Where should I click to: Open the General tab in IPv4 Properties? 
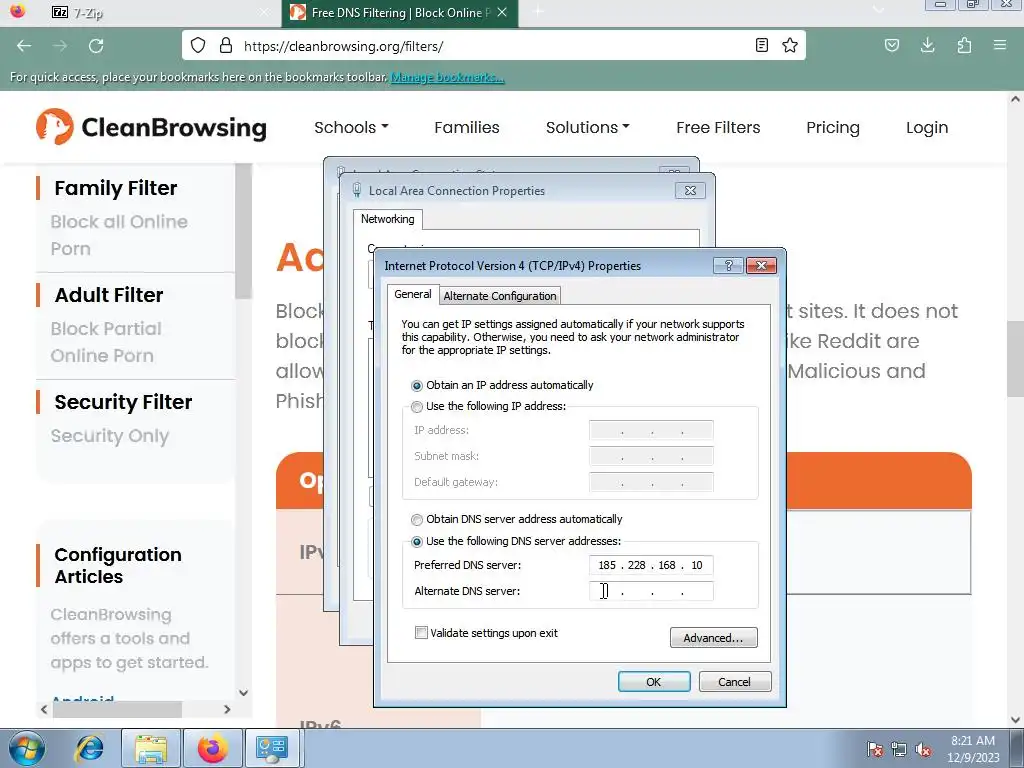point(413,295)
